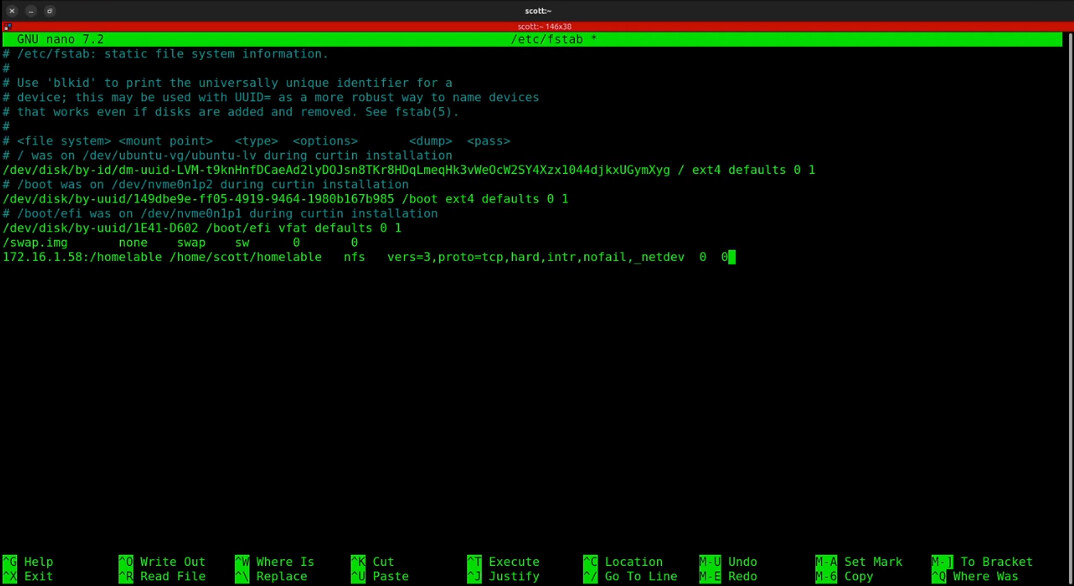1074x586 pixels.
Task: Click the Paste label in the shortcut bar
Action: (x=390, y=577)
